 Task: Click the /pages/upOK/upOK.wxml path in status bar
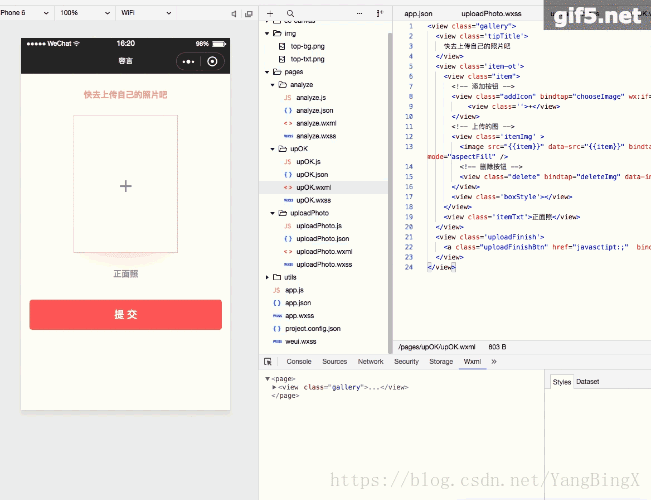click(x=436, y=347)
